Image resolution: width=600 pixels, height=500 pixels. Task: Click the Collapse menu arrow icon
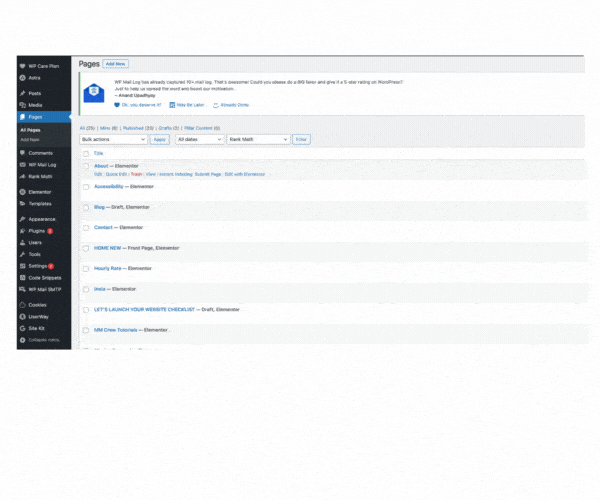[22, 340]
